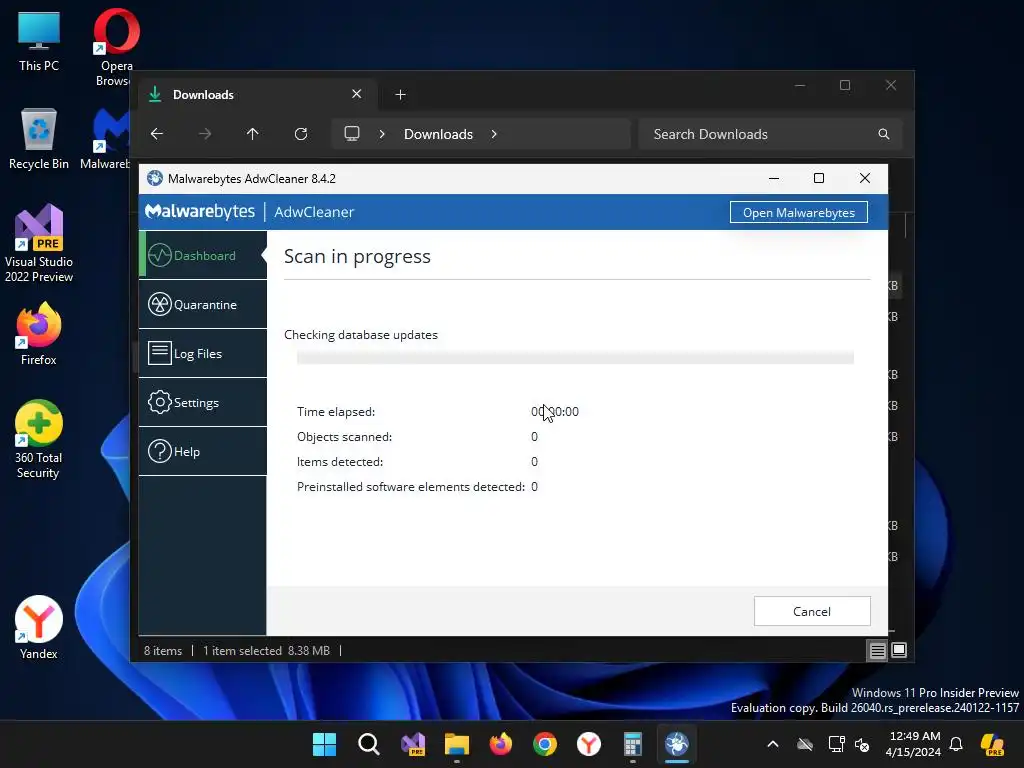The width and height of the screenshot is (1024, 768).
Task: Click Yandex browser in the taskbar
Action: click(x=588, y=744)
